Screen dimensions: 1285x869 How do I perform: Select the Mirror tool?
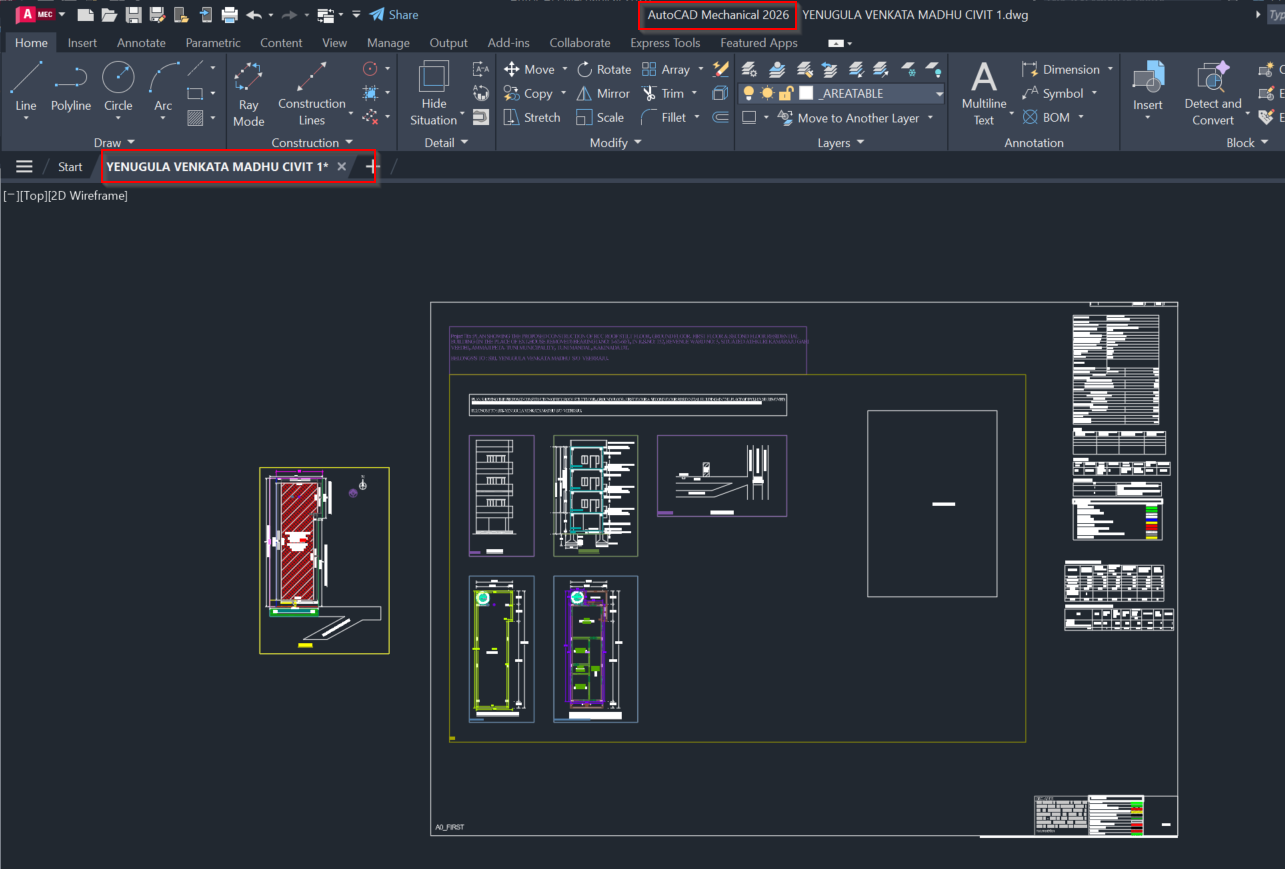(x=604, y=93)
